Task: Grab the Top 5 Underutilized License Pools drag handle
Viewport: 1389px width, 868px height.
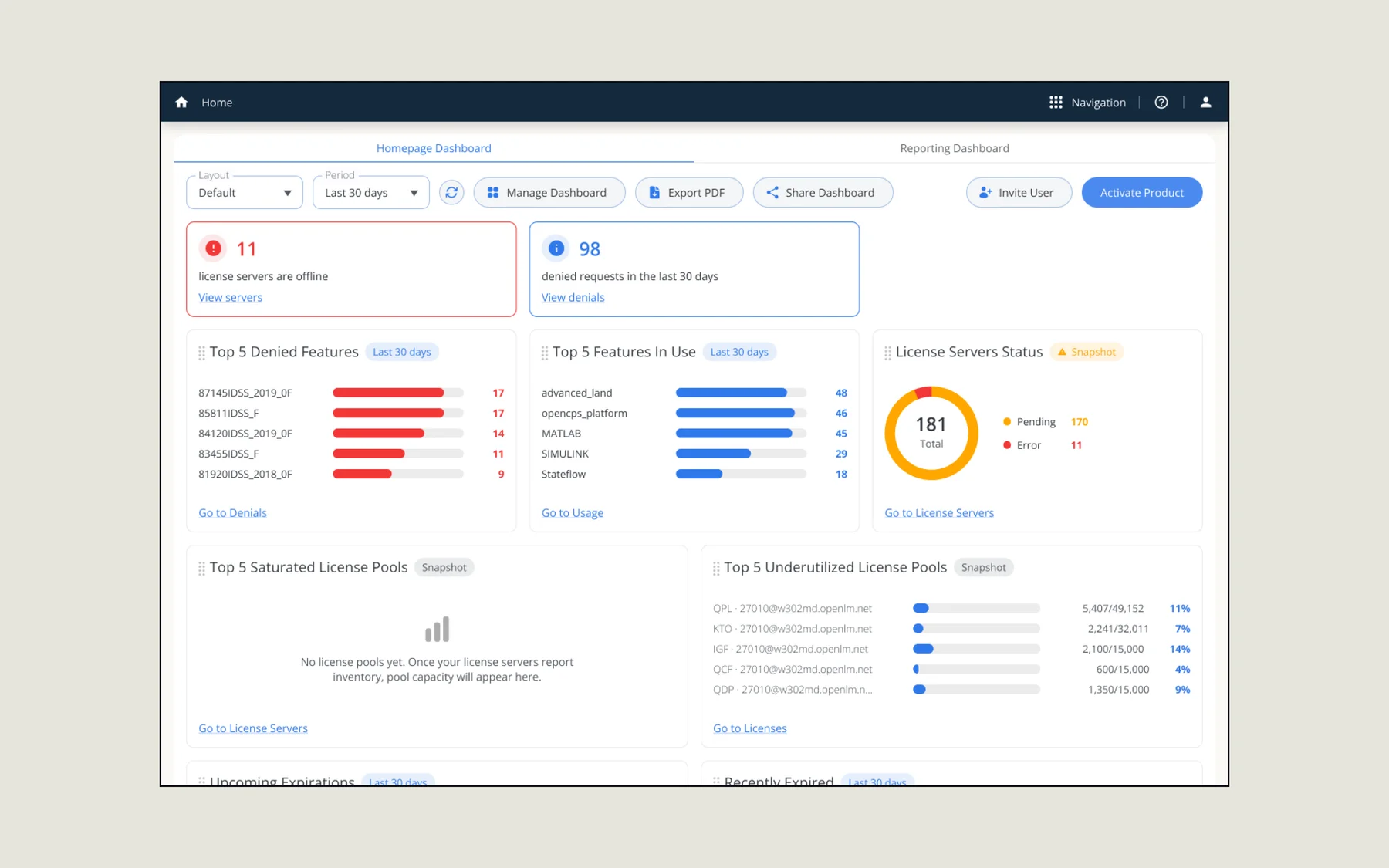Action: [x=716, y=568]
